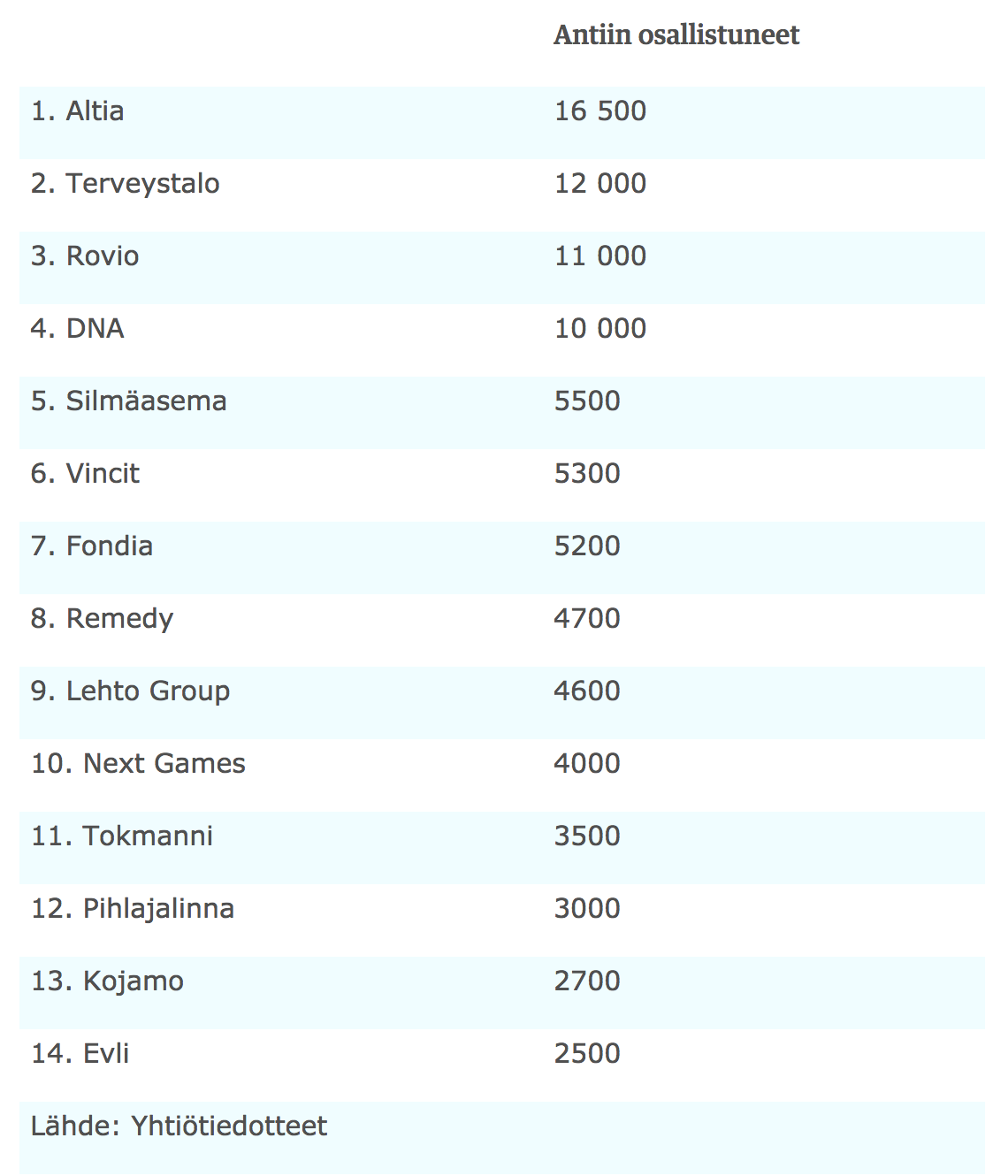Select the '9. Lehto Group' entry
Viewport: 1008px width, 1176px height.
coord(131,691)
